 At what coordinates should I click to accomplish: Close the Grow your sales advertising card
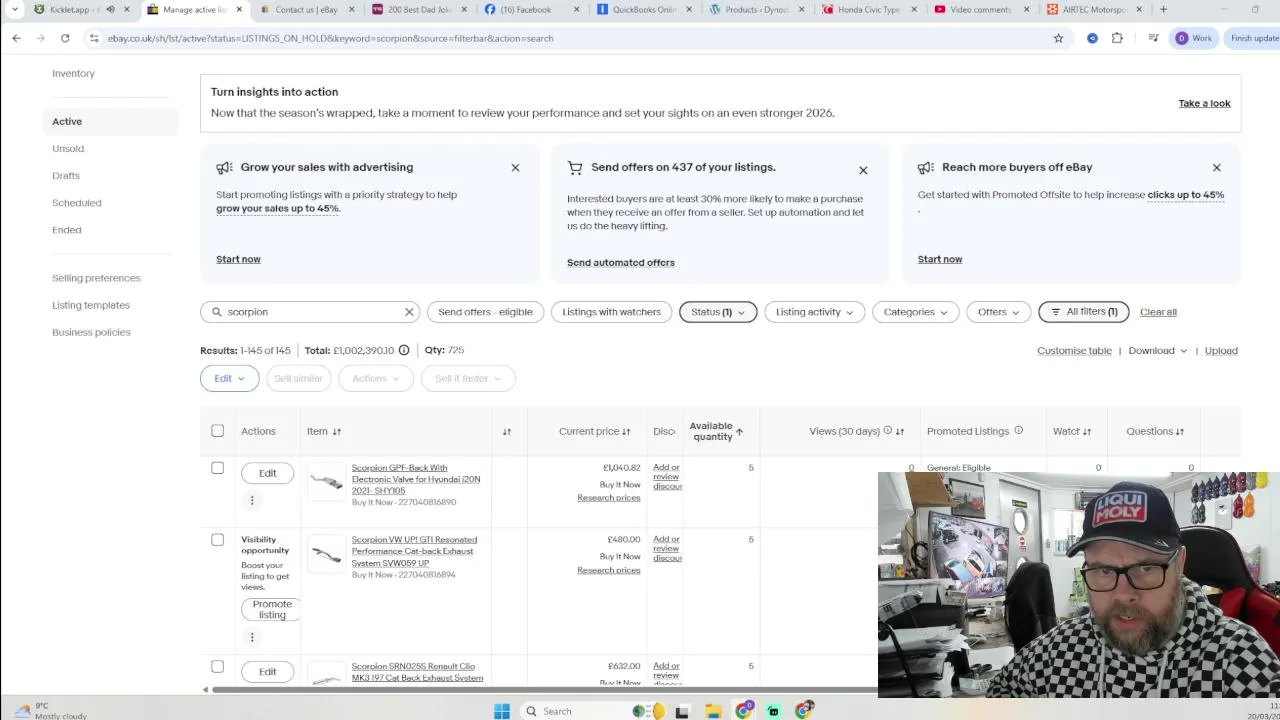tap(515, 168)
